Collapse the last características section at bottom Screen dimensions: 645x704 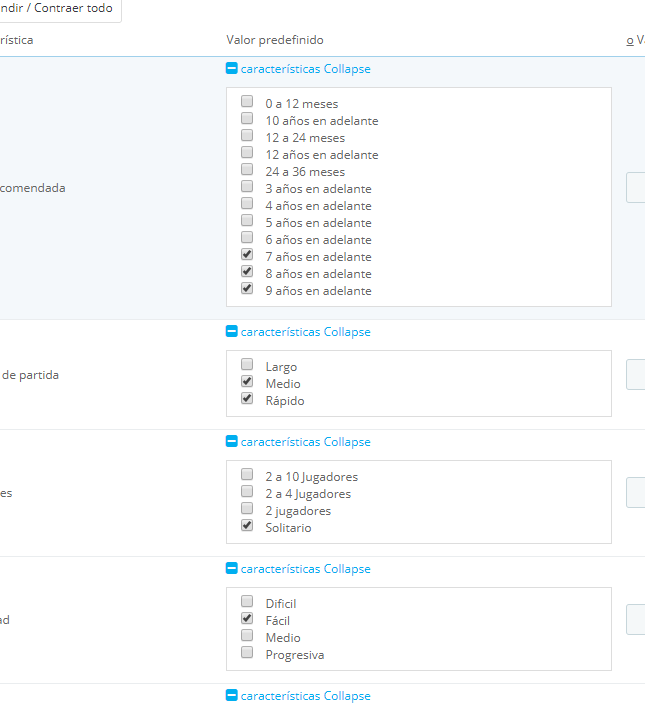coord(305,696)
